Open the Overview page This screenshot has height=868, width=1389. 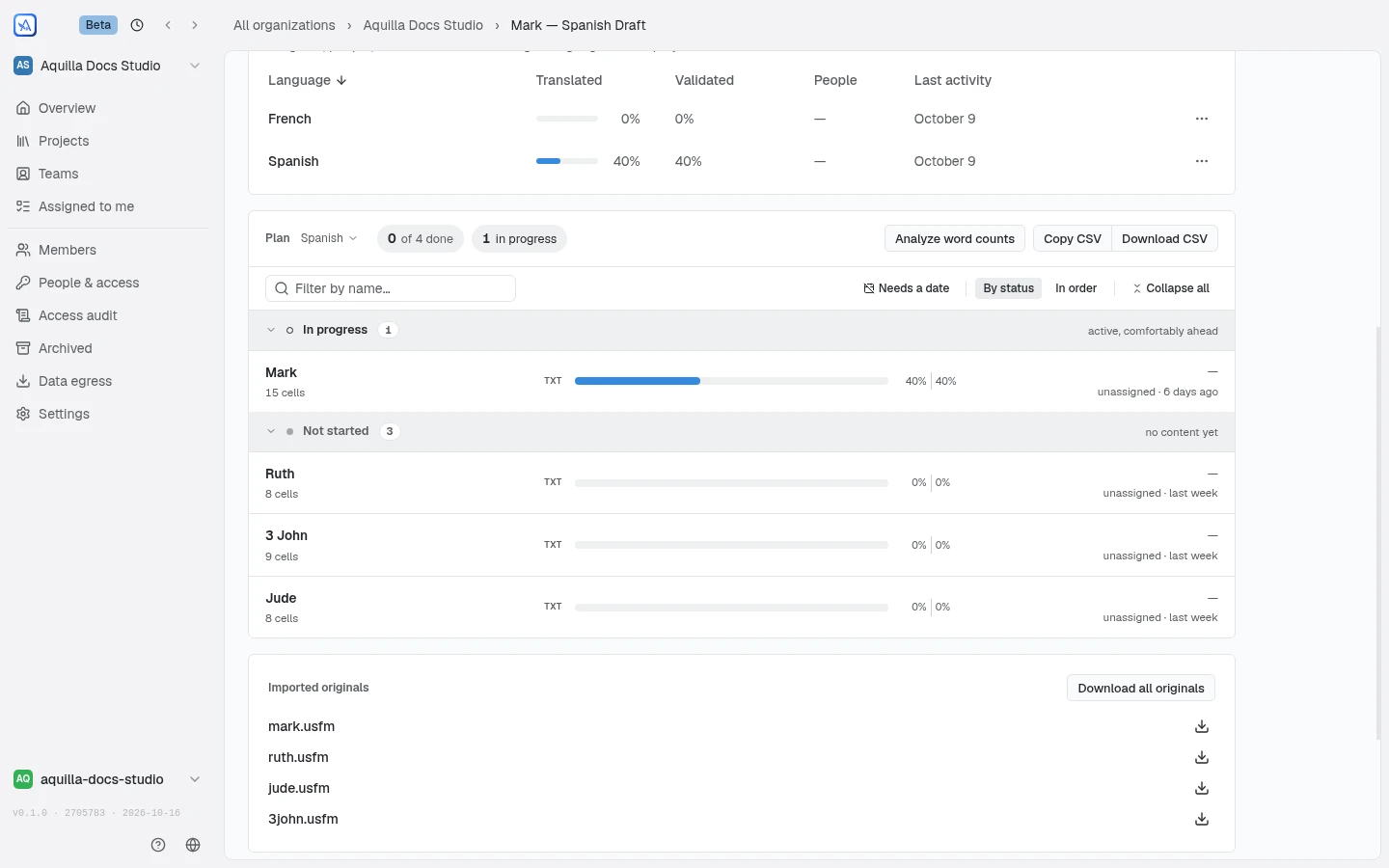coord(108,108)
